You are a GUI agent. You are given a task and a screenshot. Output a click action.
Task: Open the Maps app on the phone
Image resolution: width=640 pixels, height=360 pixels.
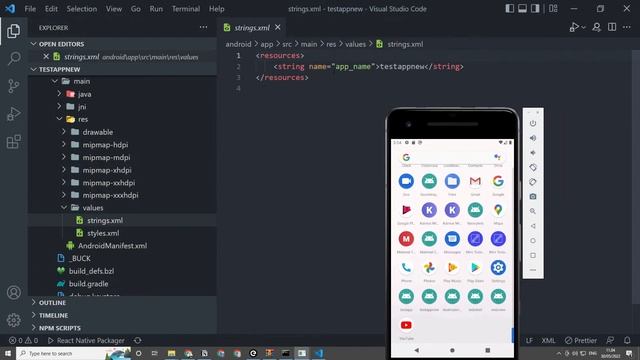coord(498,210)
